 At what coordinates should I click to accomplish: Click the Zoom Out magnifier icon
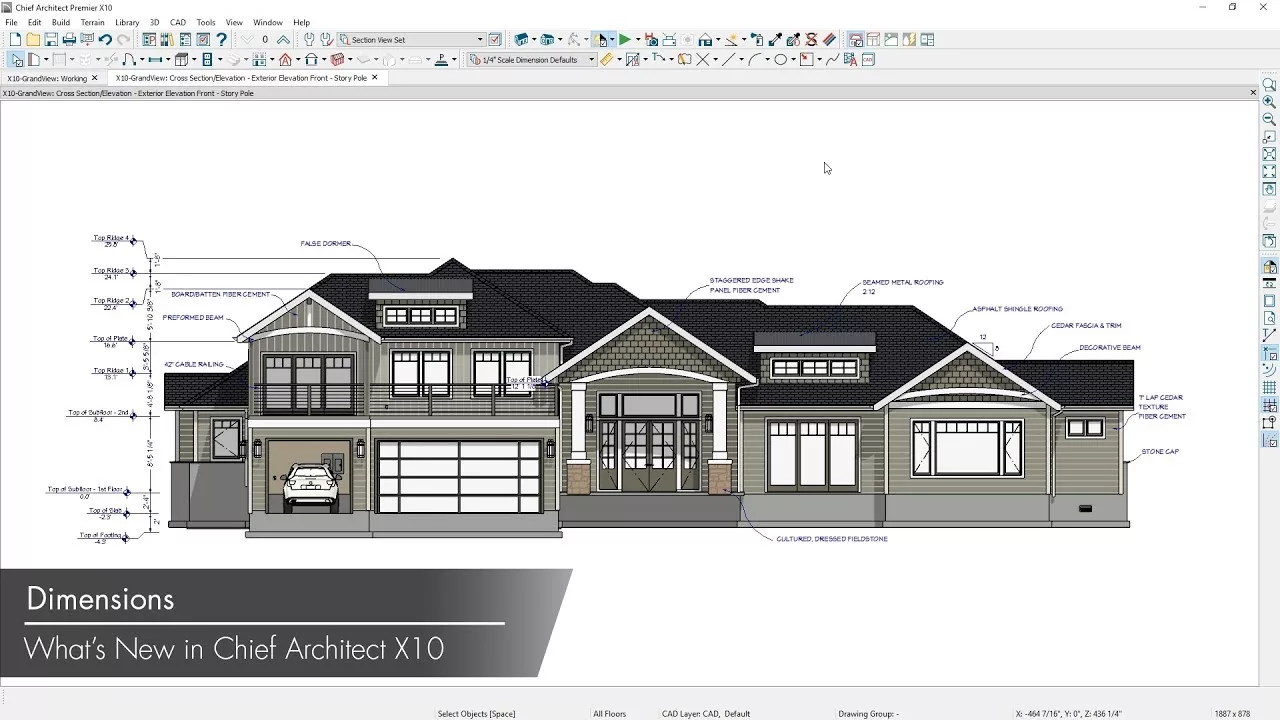(1269, 119)
